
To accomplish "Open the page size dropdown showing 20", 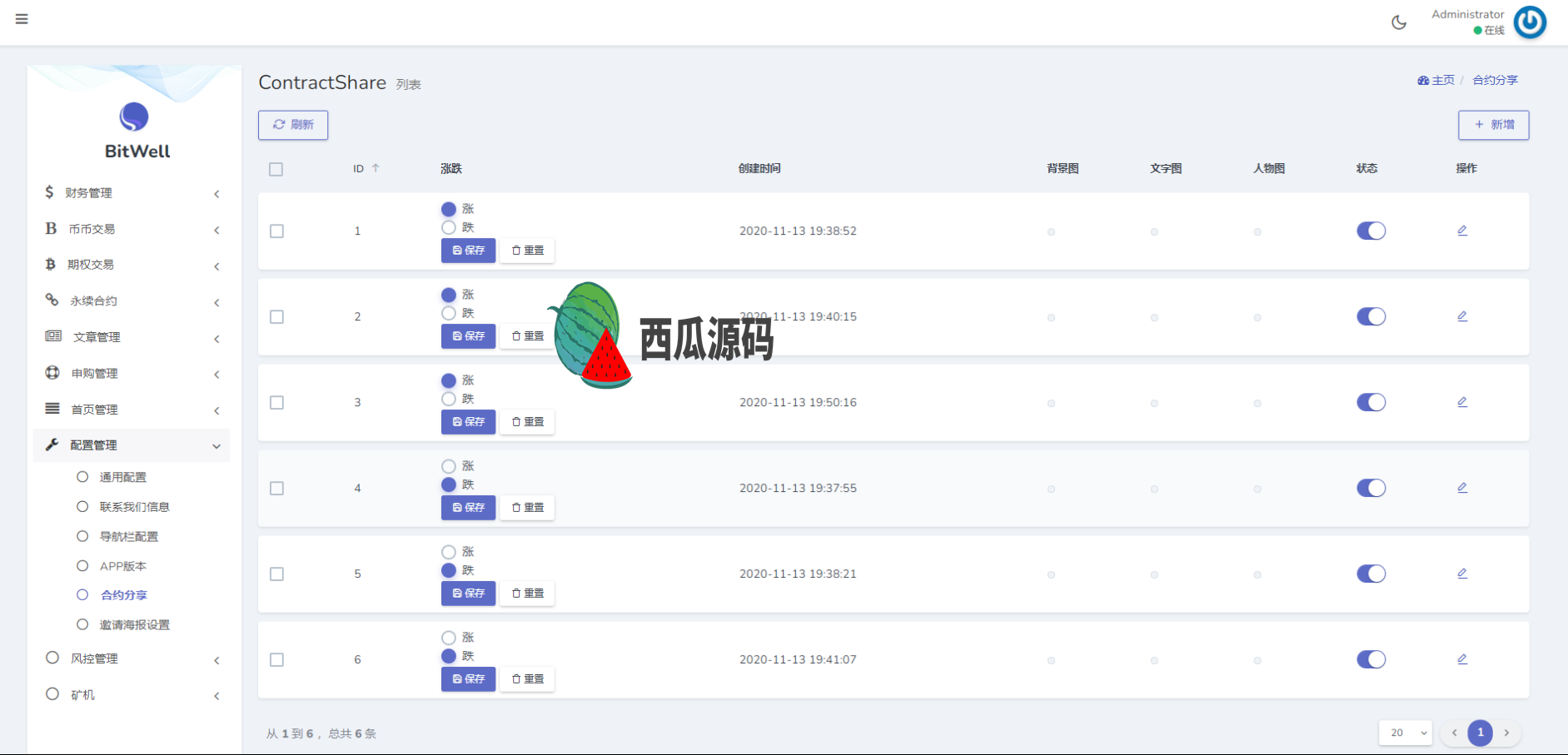I will [x=1406, y=733].
